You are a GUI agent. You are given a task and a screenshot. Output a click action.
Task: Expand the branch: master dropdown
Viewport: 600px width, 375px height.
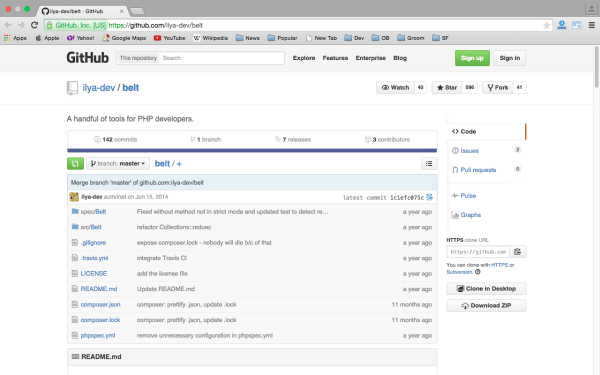click(x=118, y=163)
